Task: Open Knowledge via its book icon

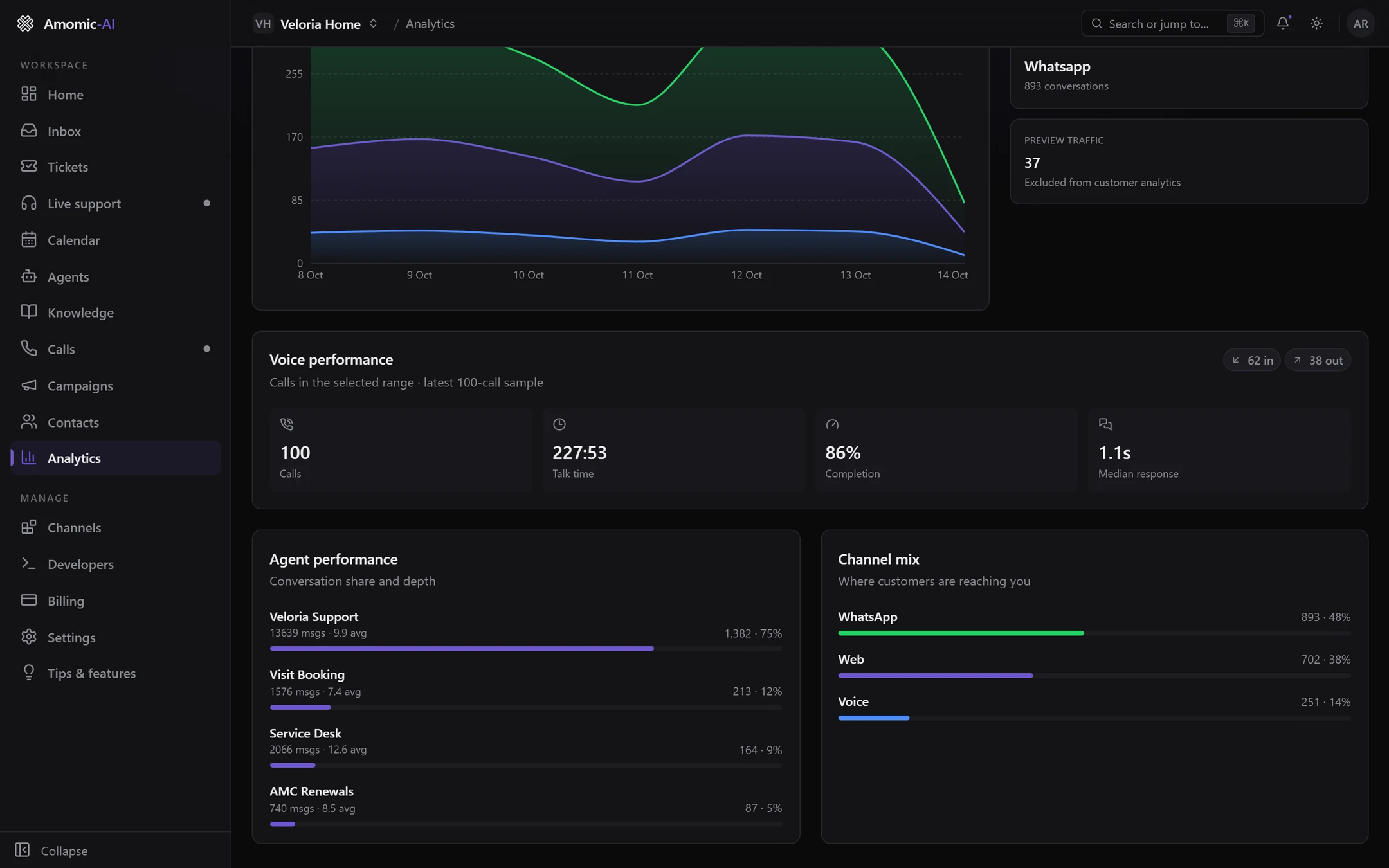Action: point(29,312)
